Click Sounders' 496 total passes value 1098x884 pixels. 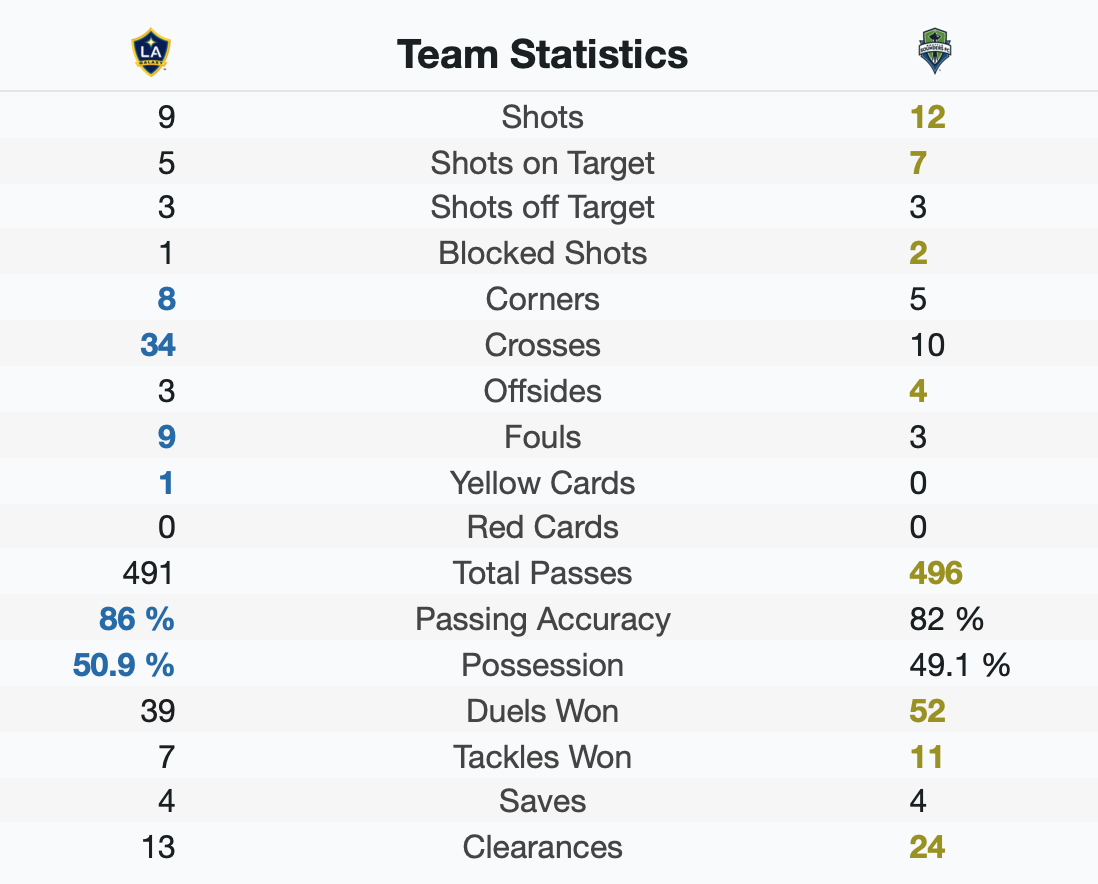coord(936,573)
